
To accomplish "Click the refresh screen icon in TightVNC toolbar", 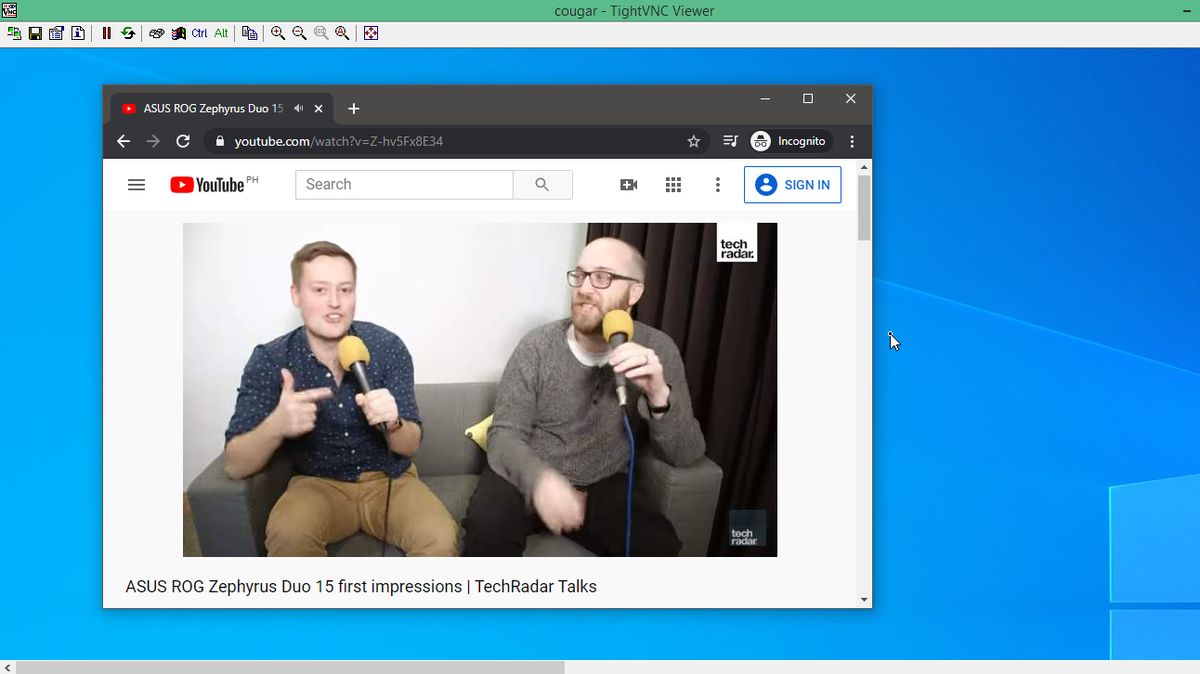I will tap(128, 33).
